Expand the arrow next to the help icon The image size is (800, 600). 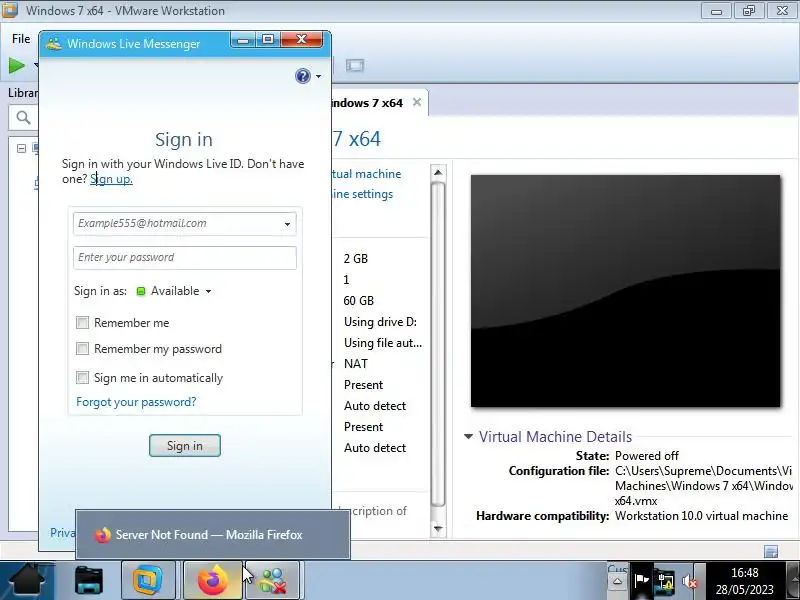[x=318, y=77]
